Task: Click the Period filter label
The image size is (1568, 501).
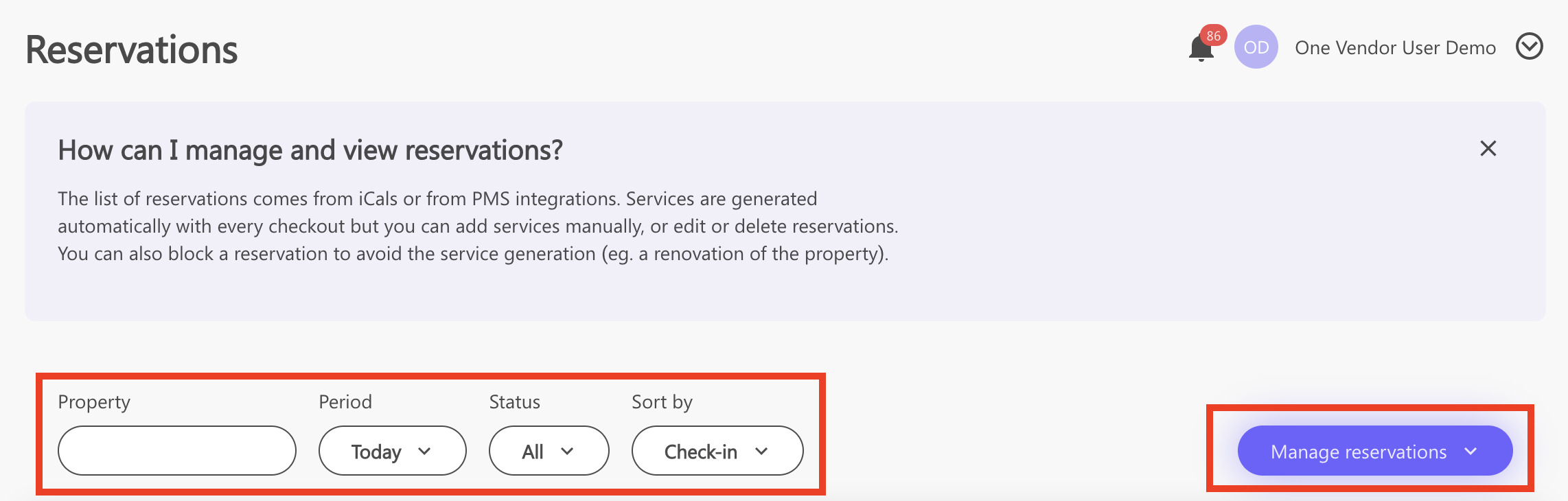Action: (x=345, y=401)
